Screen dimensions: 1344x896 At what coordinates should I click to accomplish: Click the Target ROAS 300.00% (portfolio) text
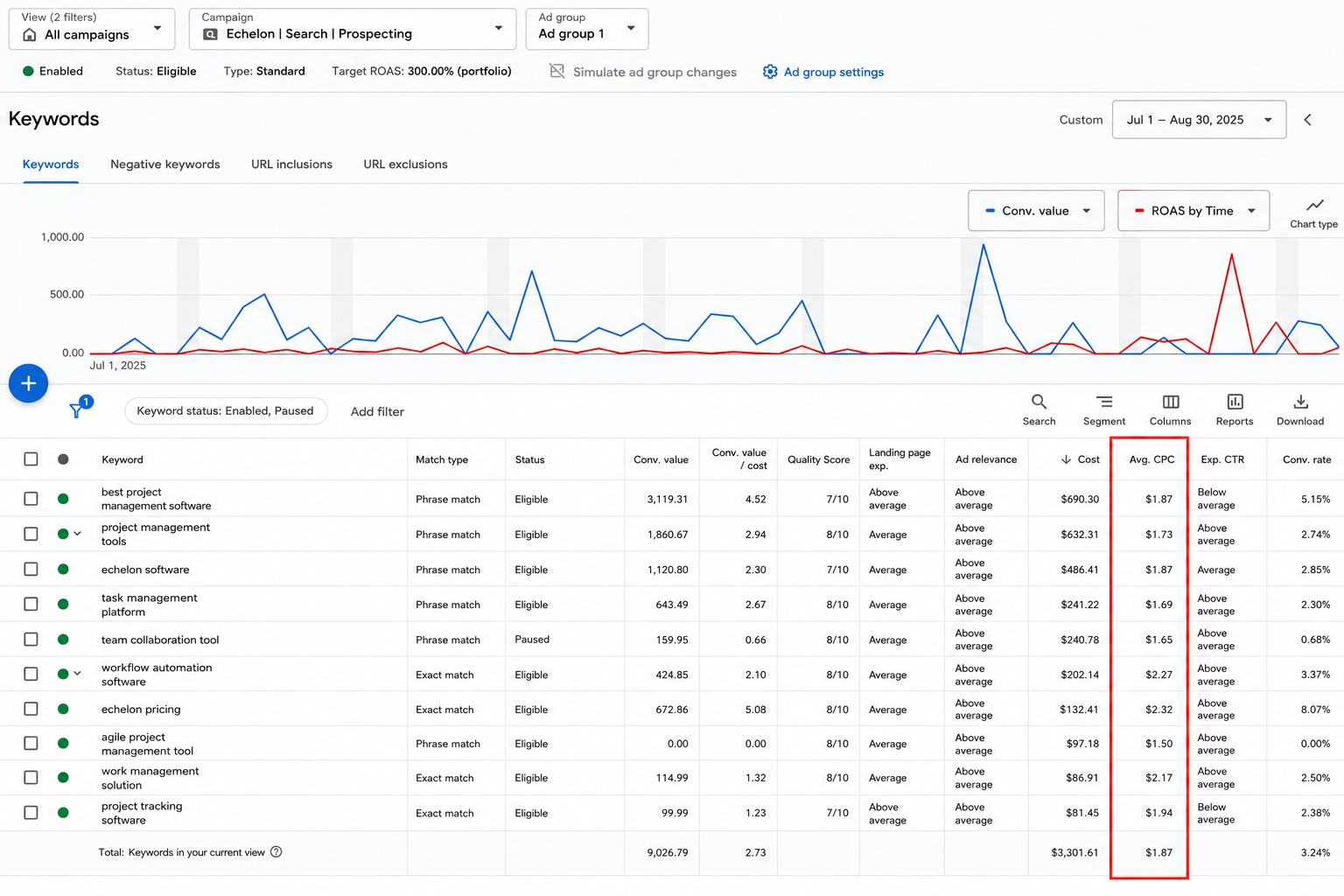click(421, 71)
